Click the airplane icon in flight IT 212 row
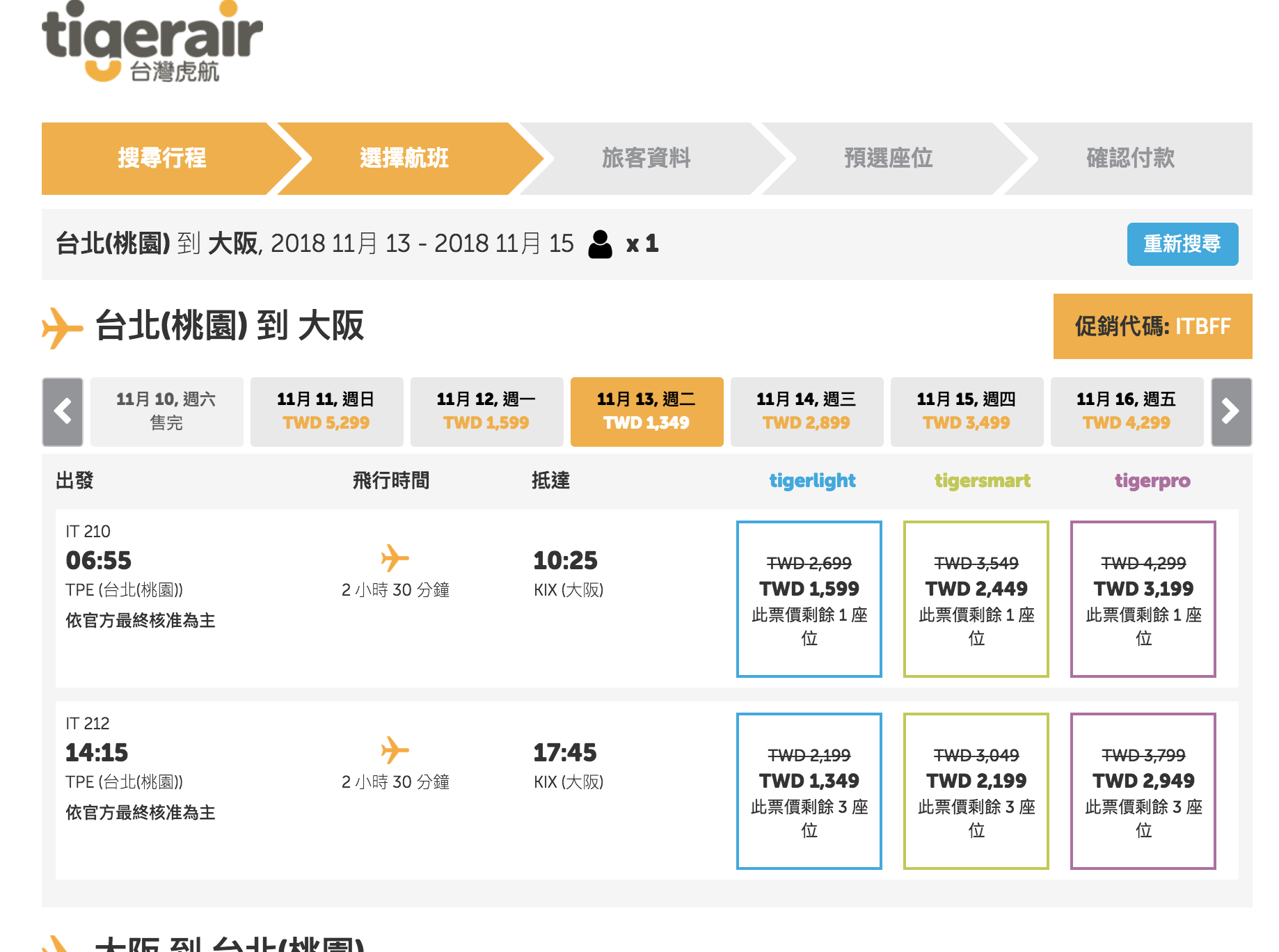Viewport: 1279px width, 952px height. point(395,750)
